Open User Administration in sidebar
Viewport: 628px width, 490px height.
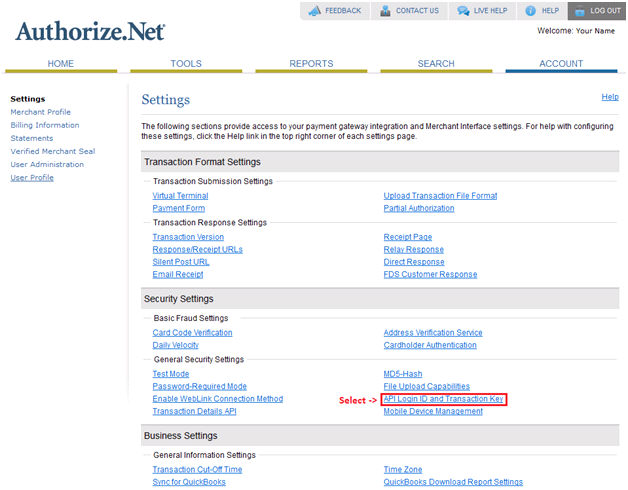click(x=47, y=164)
